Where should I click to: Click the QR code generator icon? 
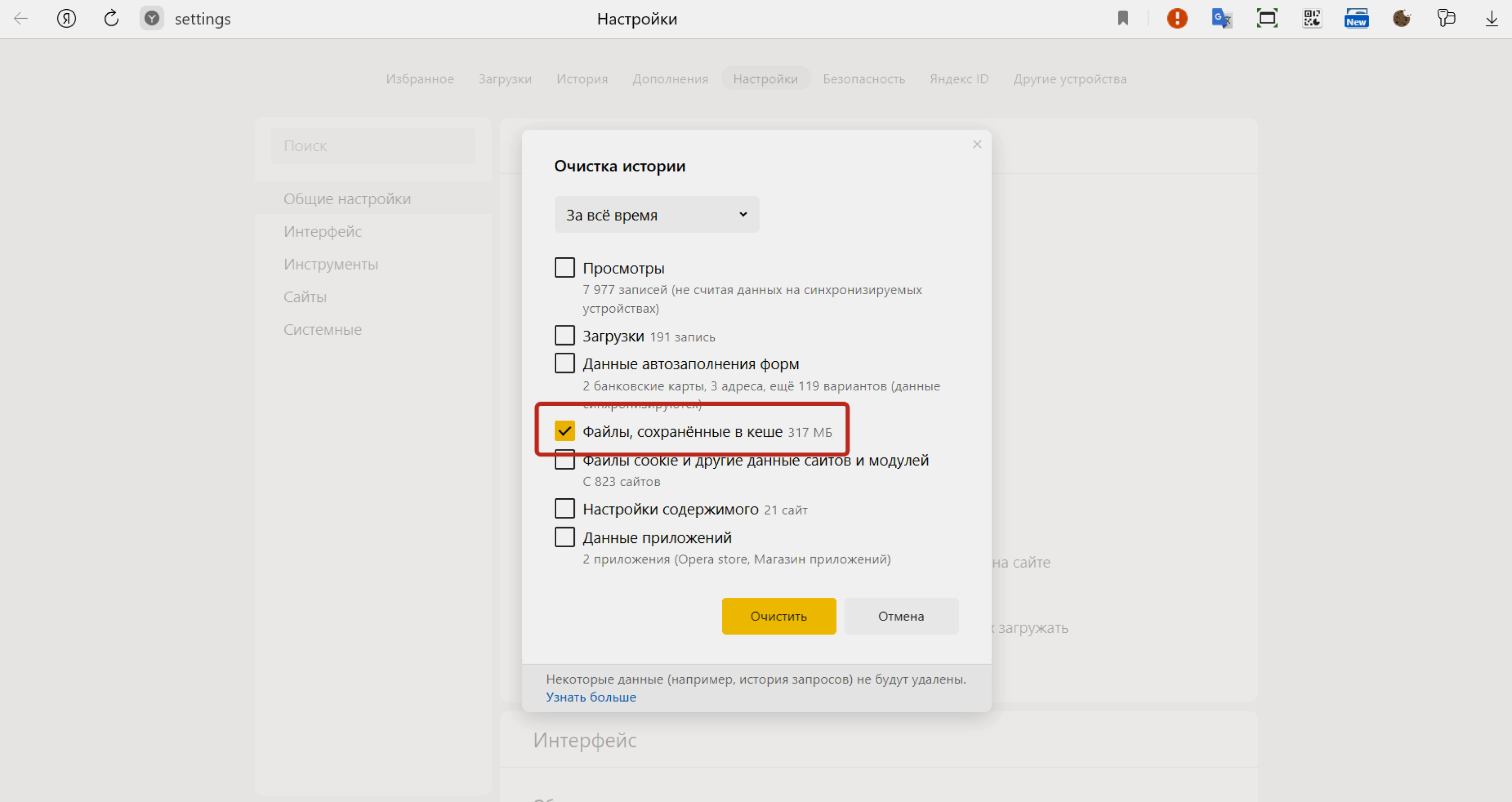(x=1311, y=19)
